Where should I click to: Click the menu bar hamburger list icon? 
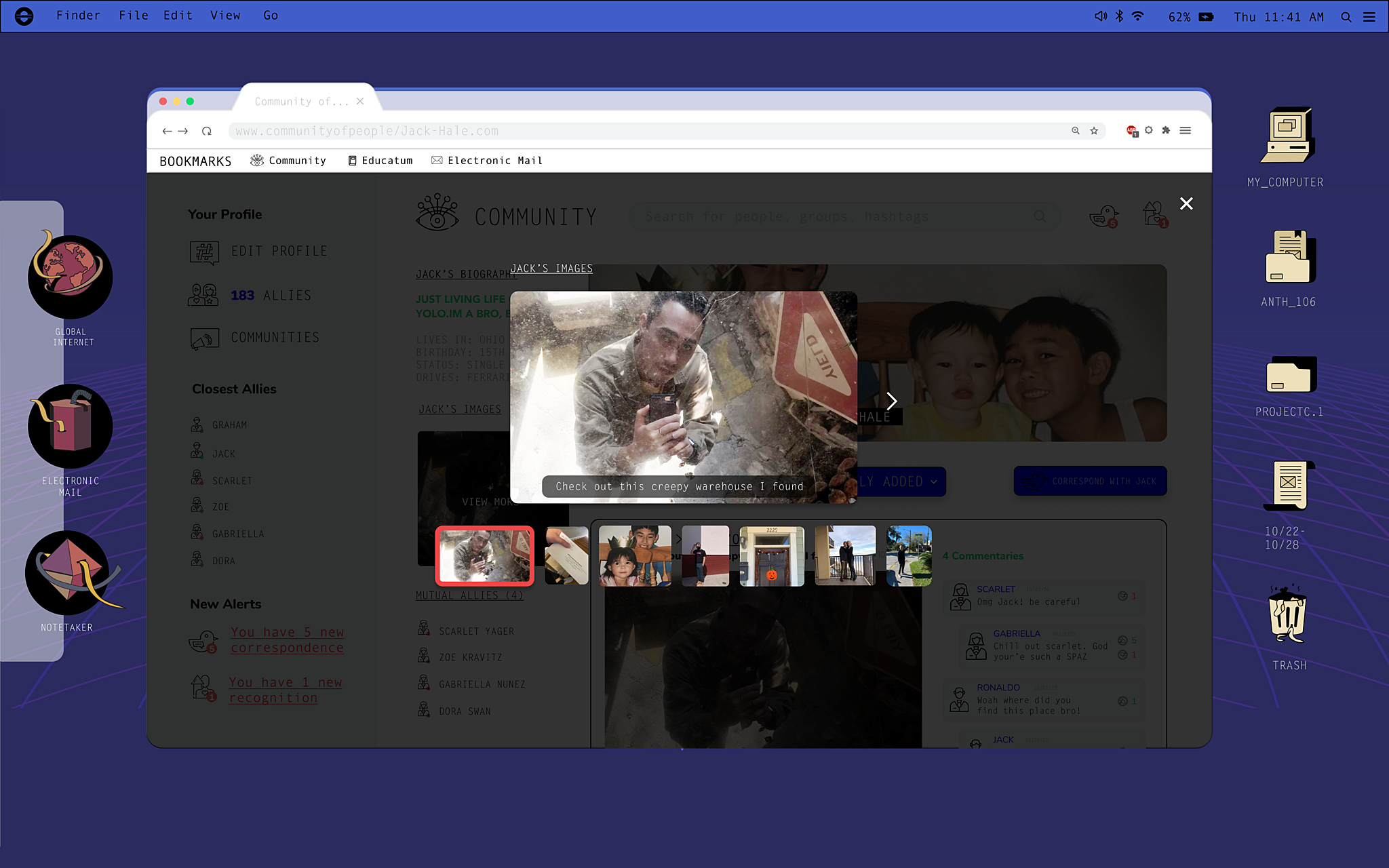[x=1369, y=17]
